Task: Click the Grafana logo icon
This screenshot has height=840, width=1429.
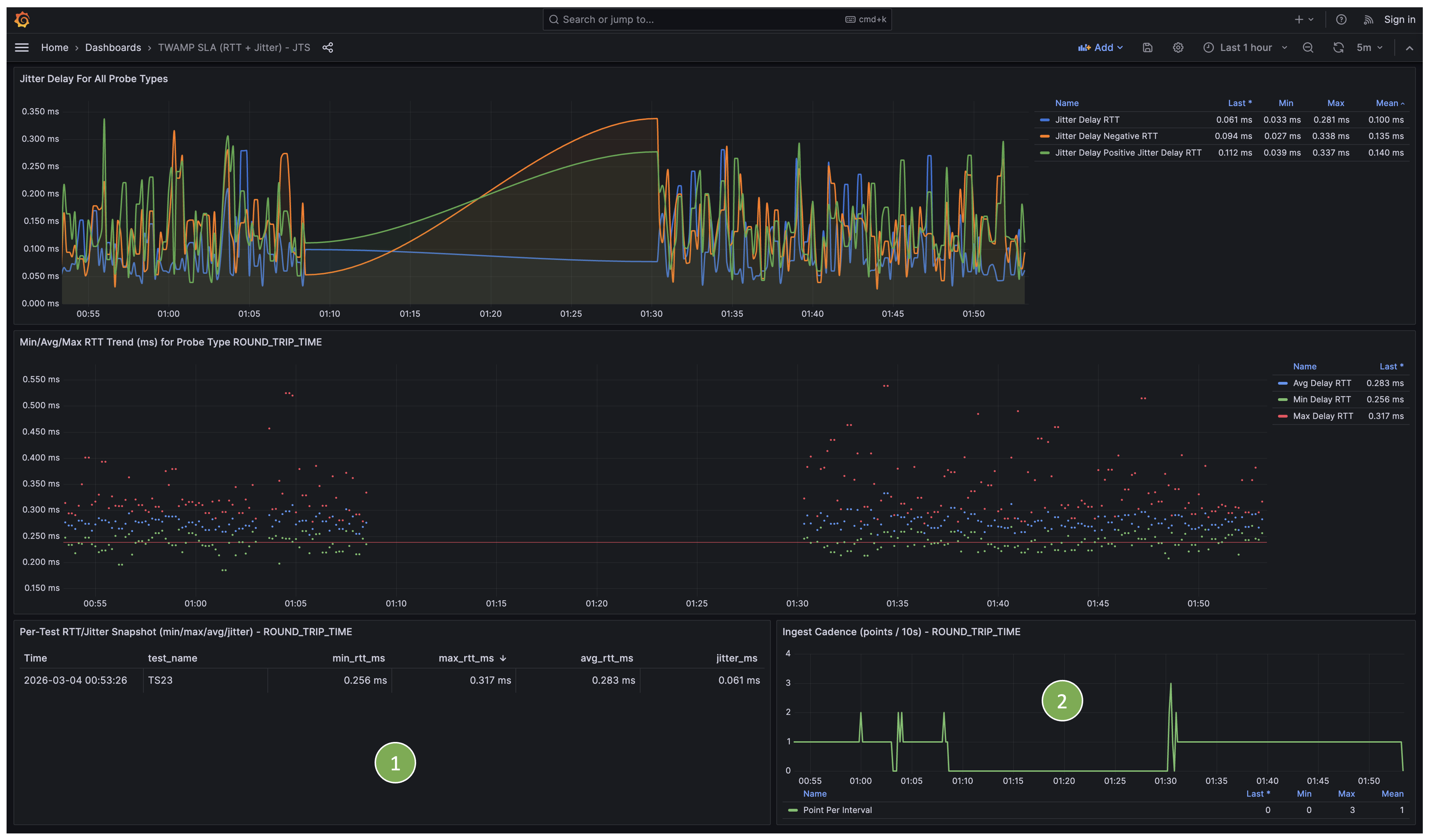Action: [22, 20]
